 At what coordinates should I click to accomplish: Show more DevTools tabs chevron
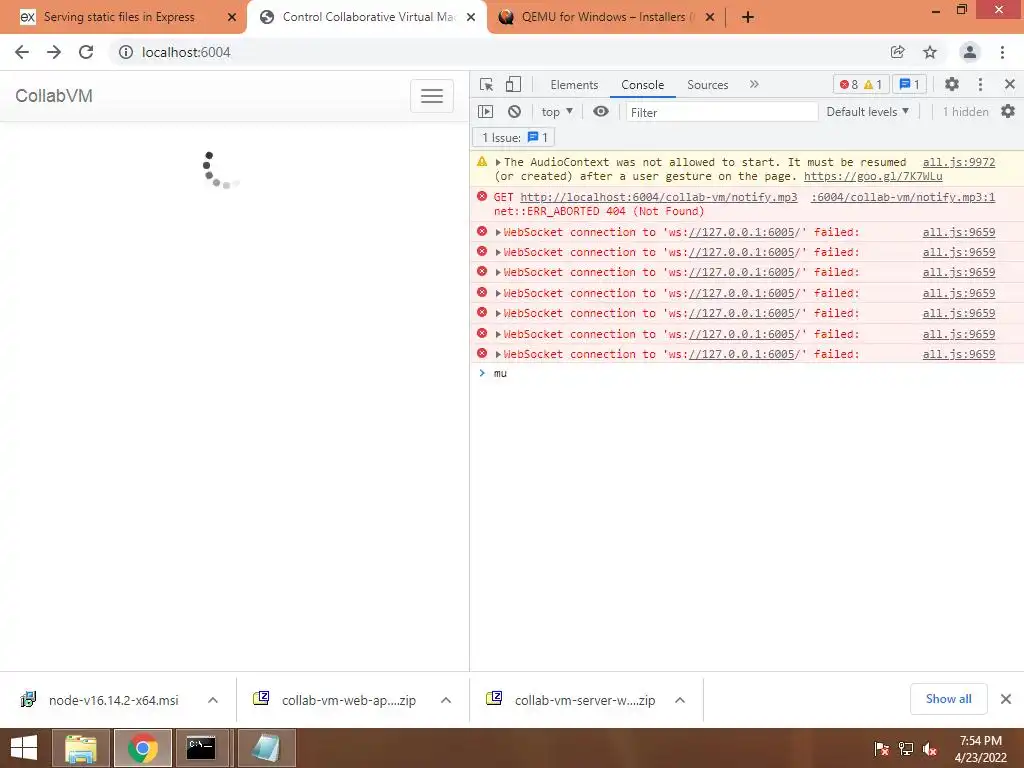[x=754, y=84]
